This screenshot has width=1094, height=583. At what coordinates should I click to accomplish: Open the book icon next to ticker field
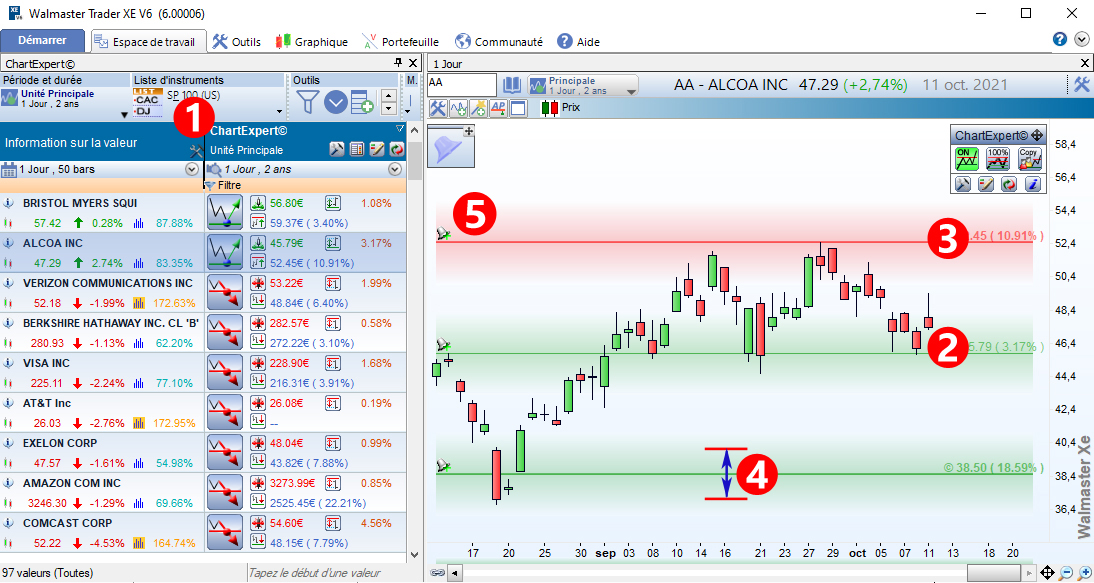point(512,85)
